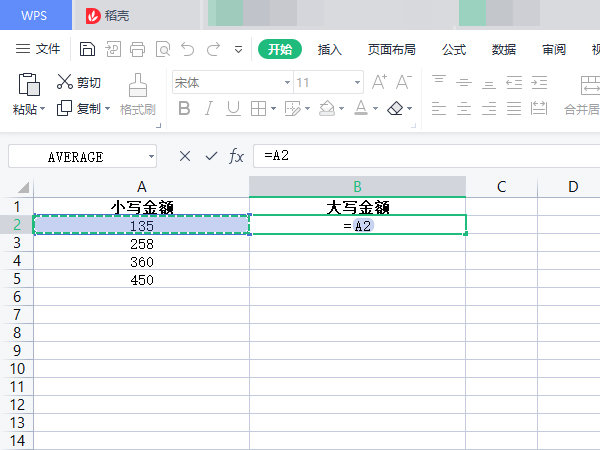This screenshot has height=450, width=600.
Task: Click in the formula bar =A2
Action: [426, 156]
